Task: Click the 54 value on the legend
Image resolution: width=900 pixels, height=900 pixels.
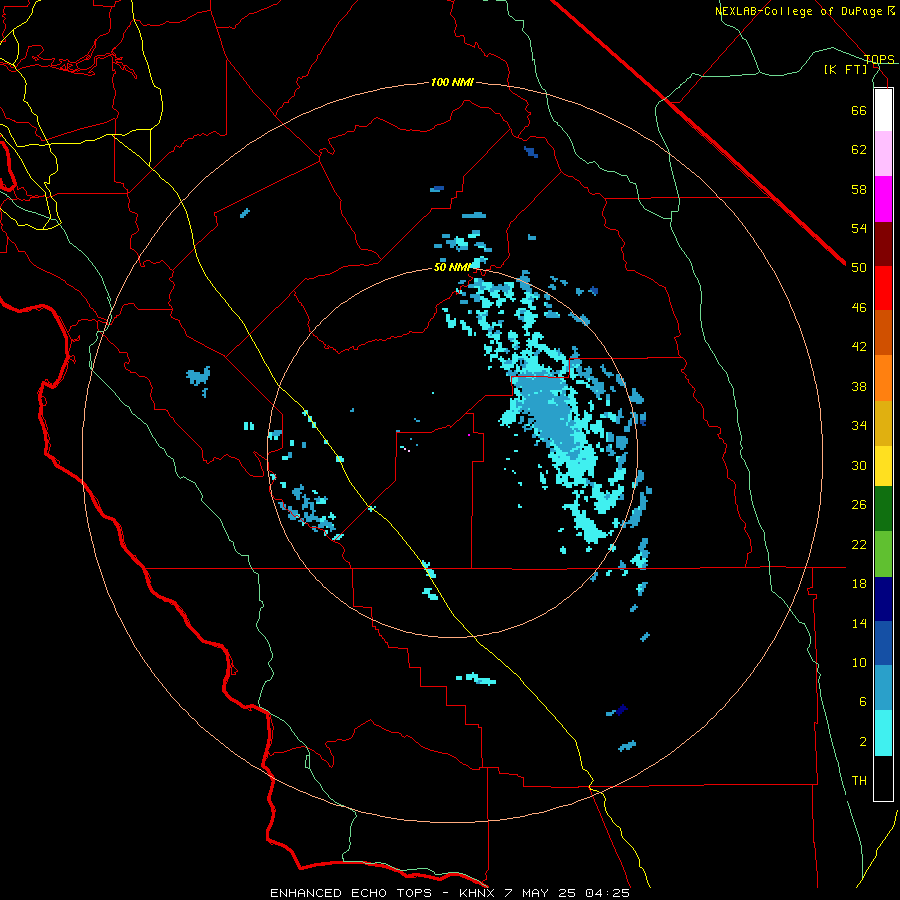Action: [859, 228]
